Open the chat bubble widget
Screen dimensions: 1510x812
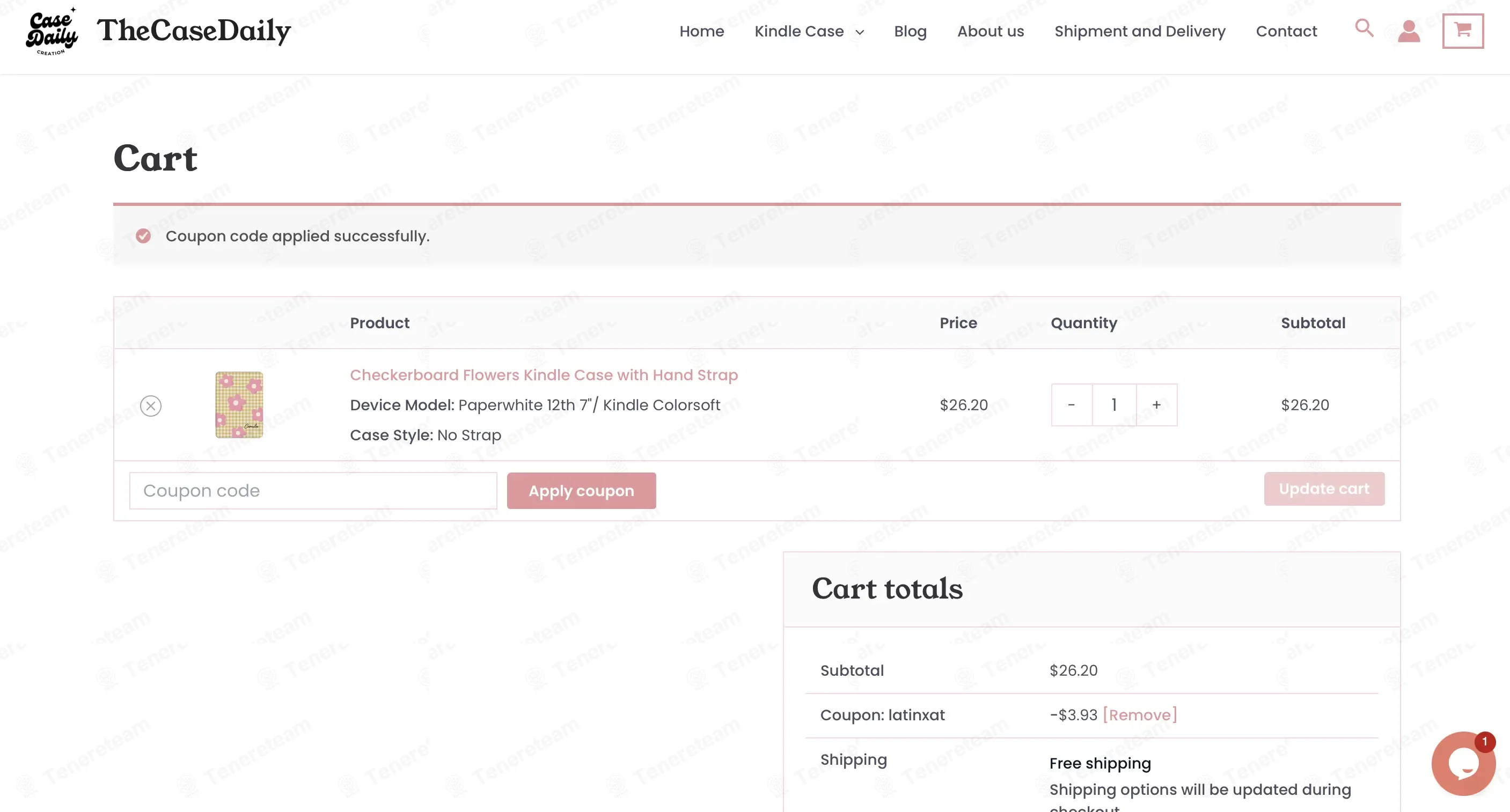[x=1463, y=763]
